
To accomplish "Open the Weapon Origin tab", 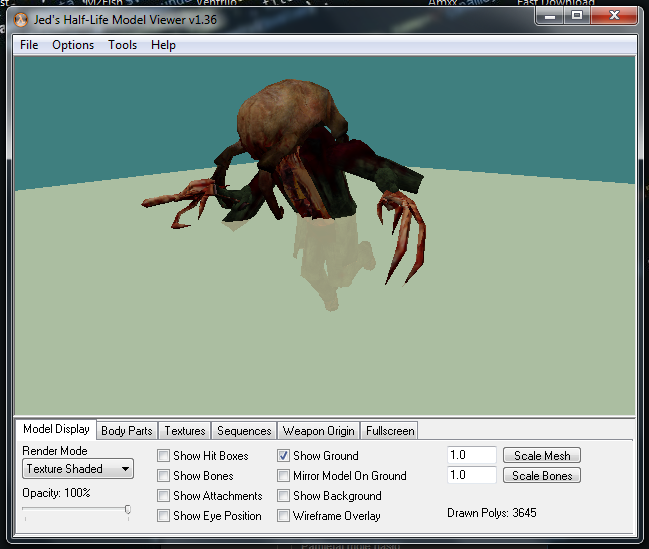I will point(318,431).
